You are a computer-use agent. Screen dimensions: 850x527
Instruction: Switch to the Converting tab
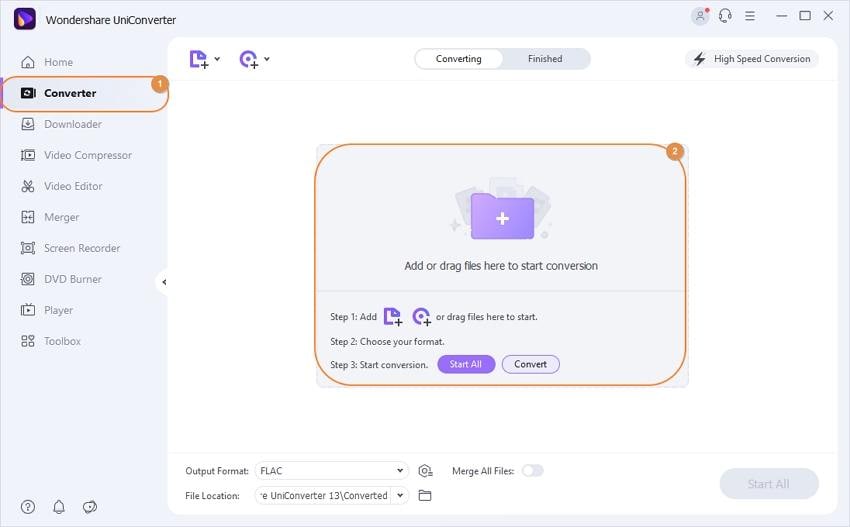click(459, 59)
